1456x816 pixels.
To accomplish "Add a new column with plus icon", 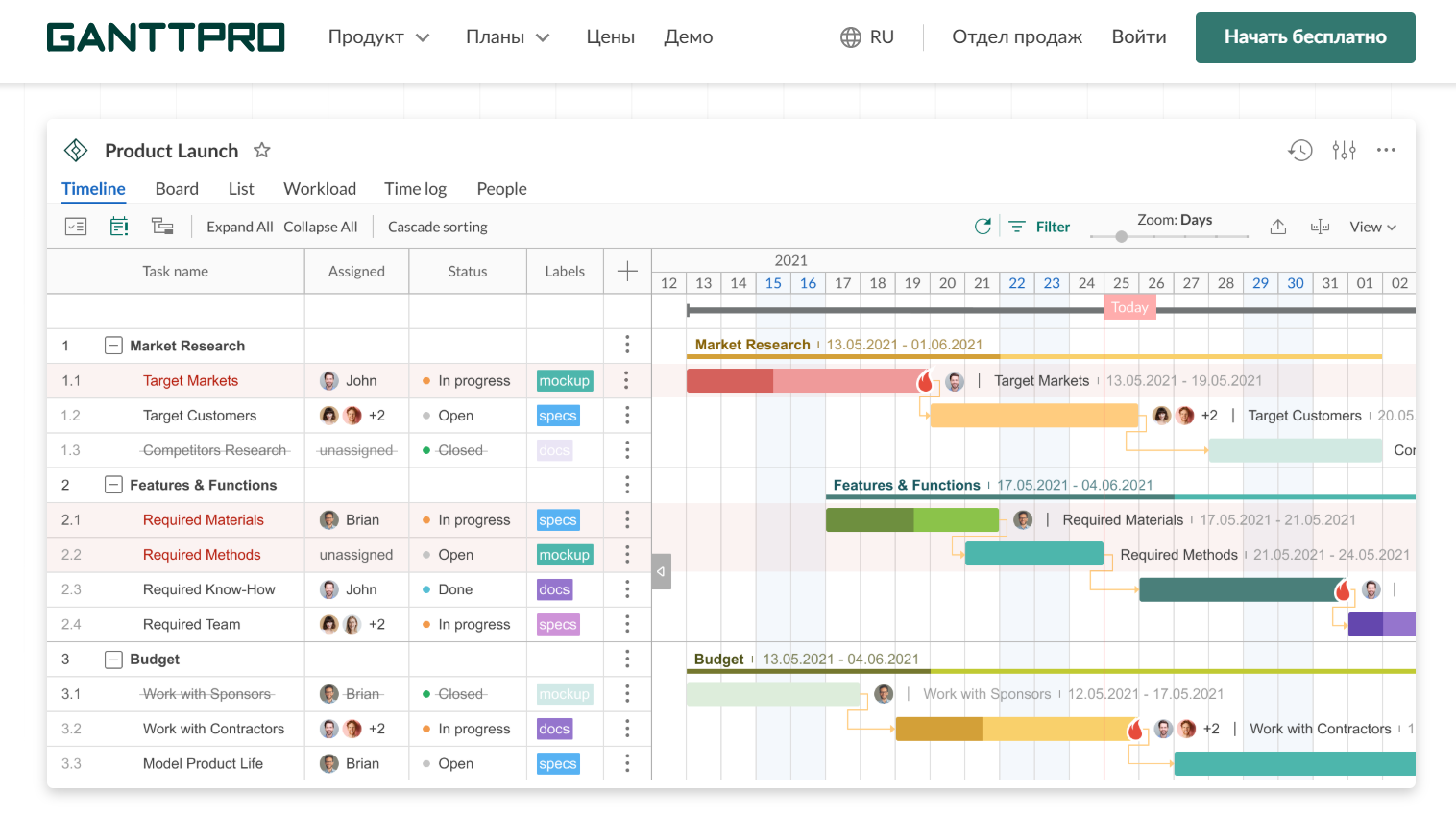I will (x=627, y=272).
